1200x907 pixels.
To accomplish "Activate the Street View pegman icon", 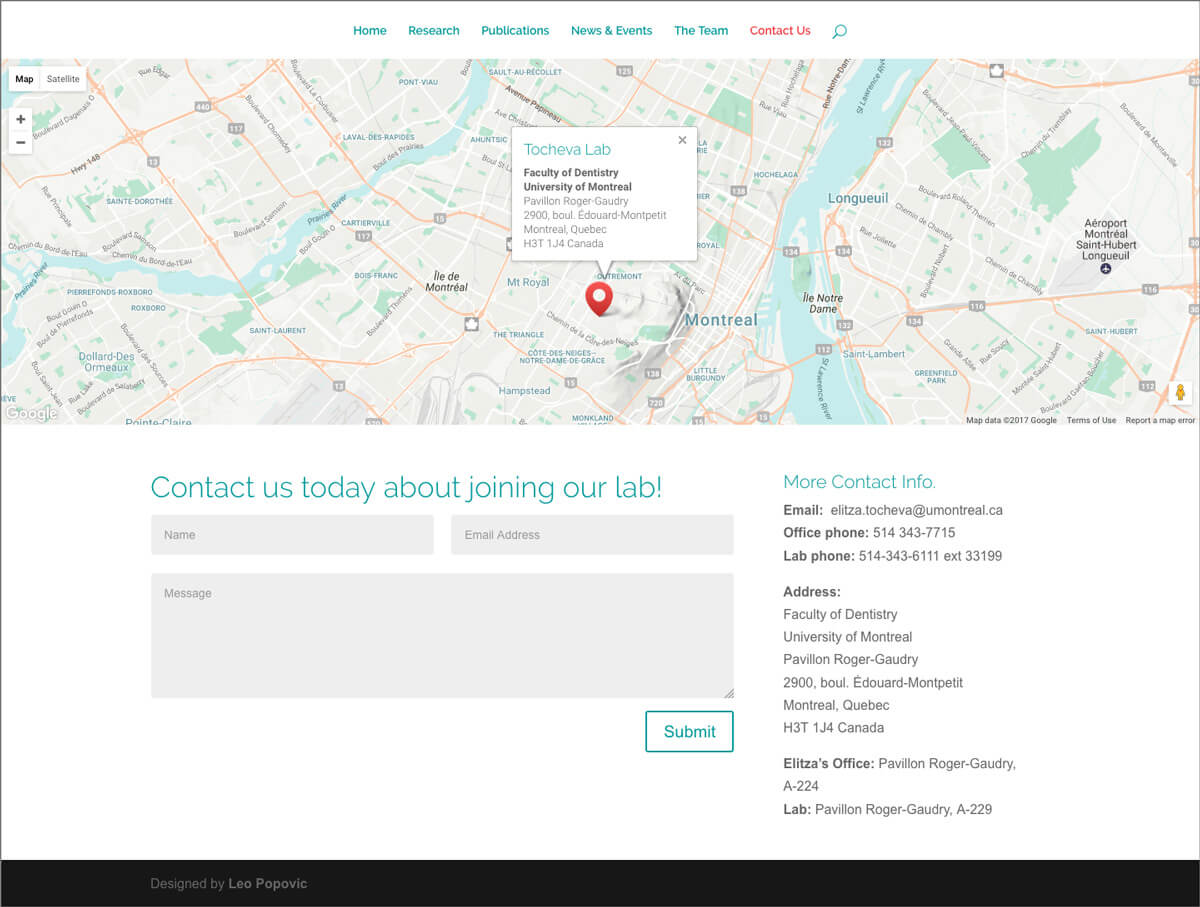I will [x=1180, y=392].
